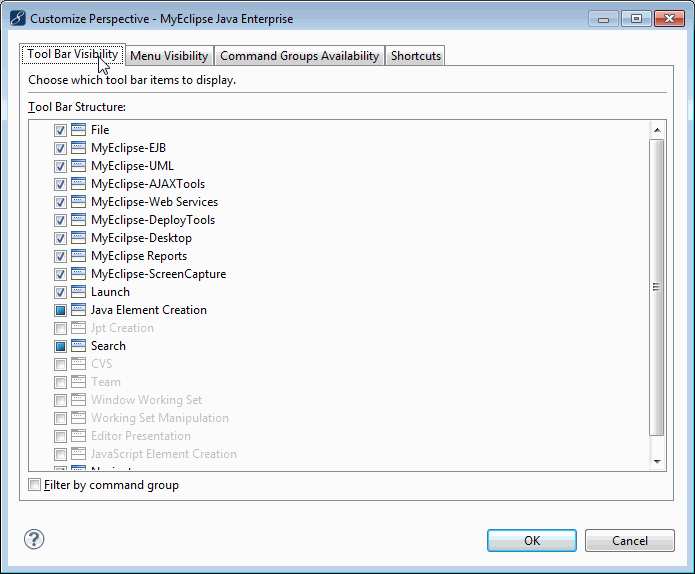Toggle the Launch toolbar checkbox

pos(60,293)
